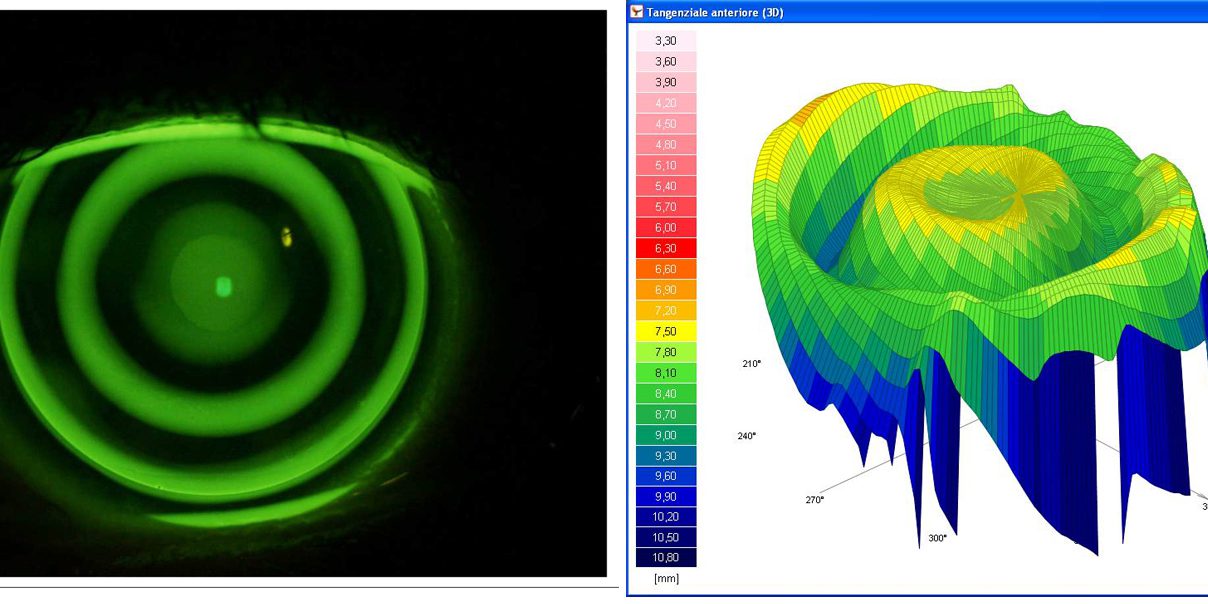Pick the 5,40 red scale swatch
Viewport: 1208px width, 604px height.
pos(665,186)
